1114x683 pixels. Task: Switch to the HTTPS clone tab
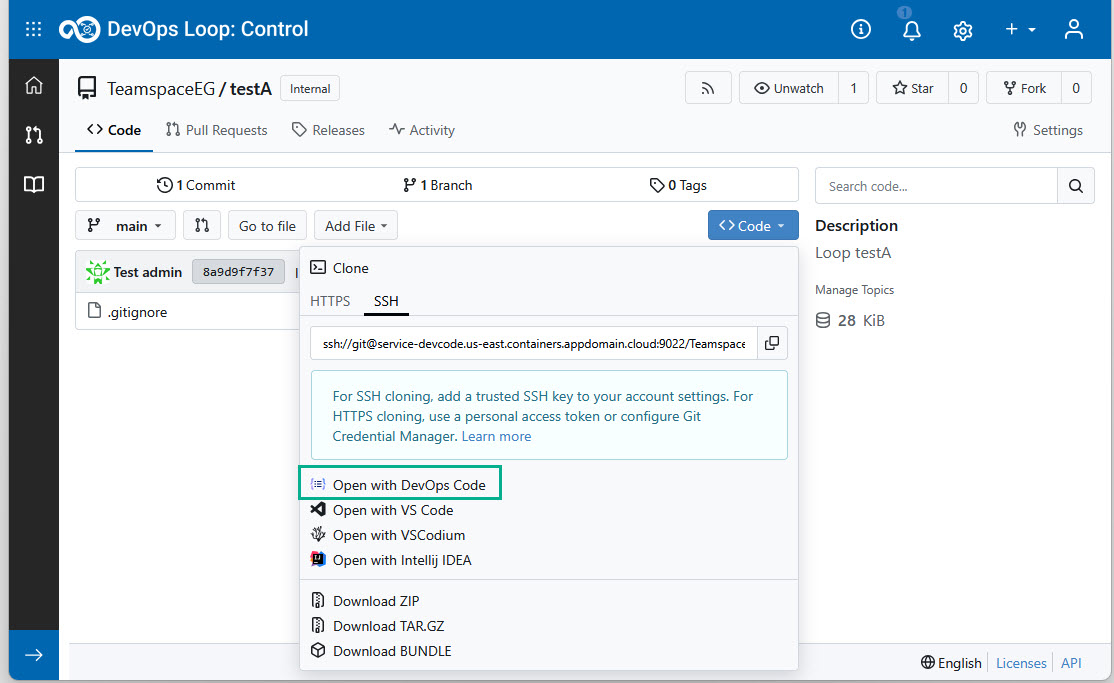point(330,301)
